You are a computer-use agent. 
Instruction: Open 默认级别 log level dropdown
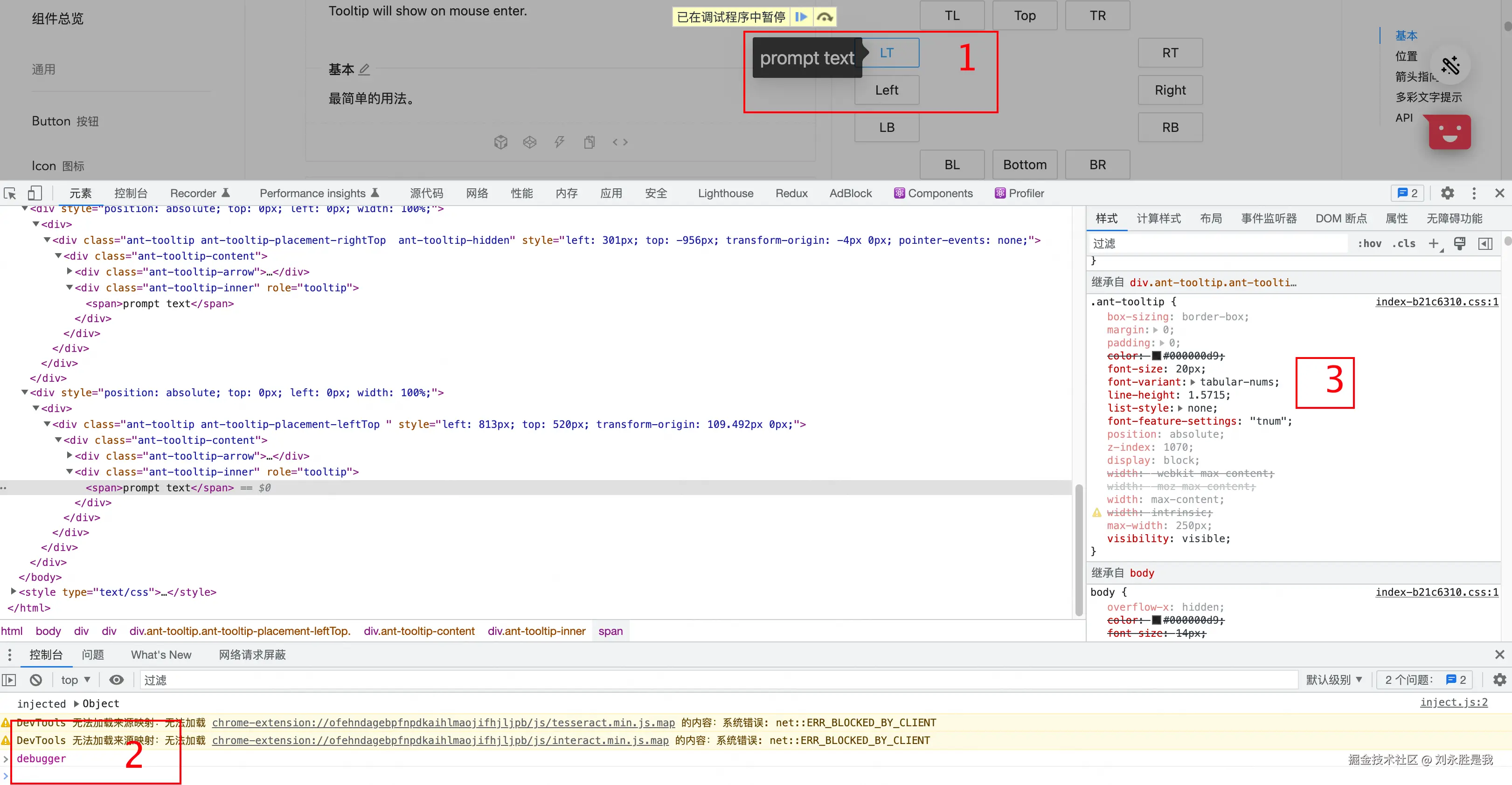pos(1334,679)
